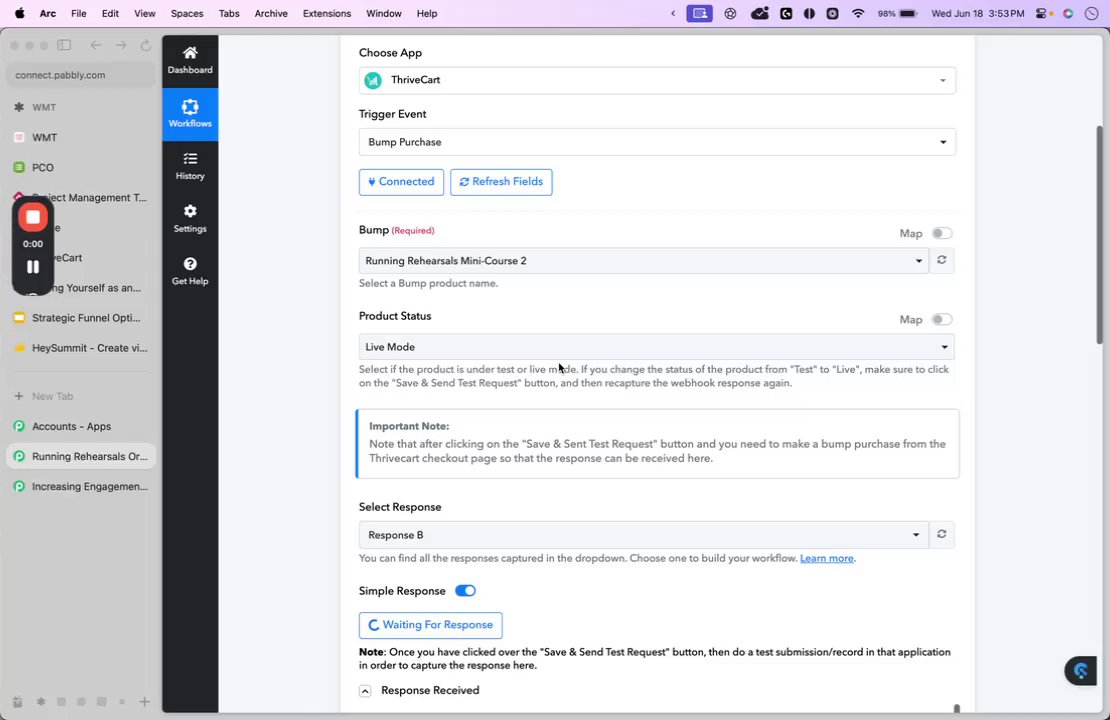Screen dimensions: 1110x720
Task: Click the screen mirroring menu bar icon
Action: (x=699, y=13)
